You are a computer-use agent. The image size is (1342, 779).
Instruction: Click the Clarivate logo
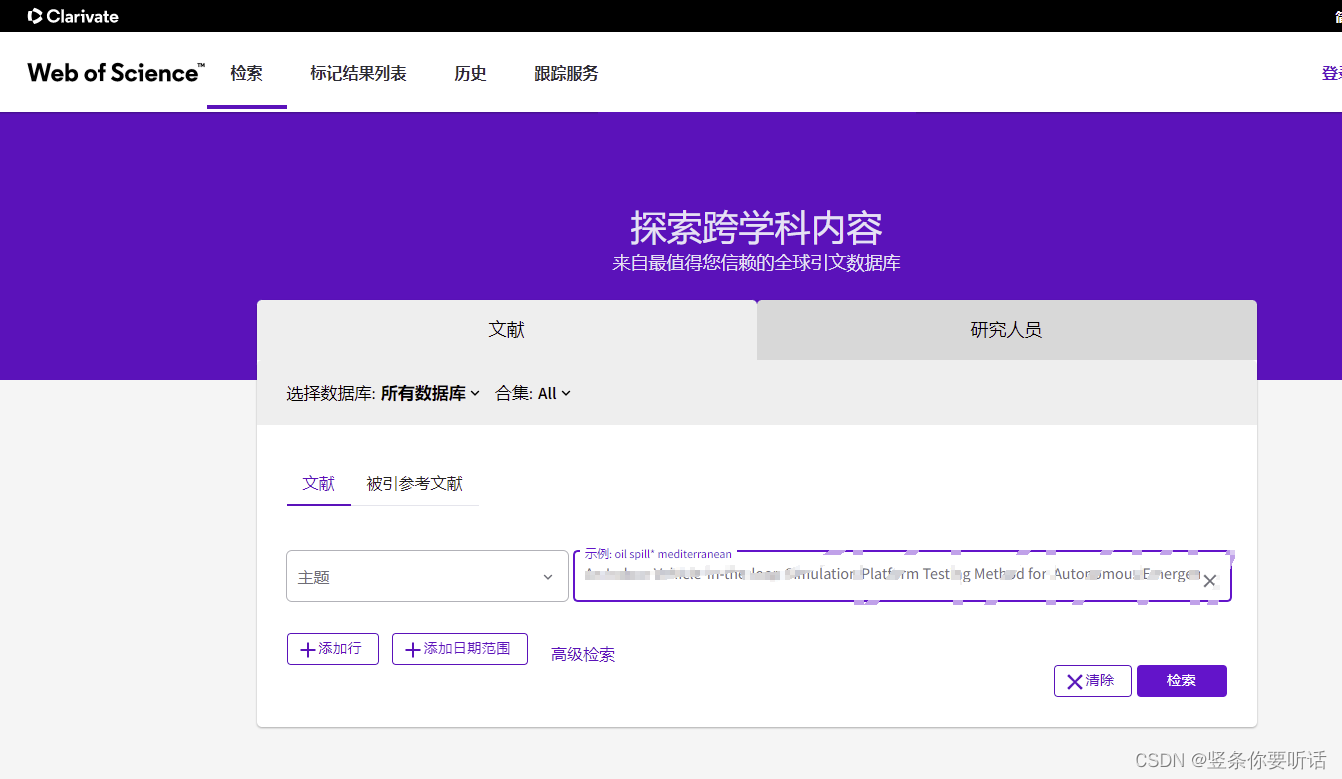[73, 16]
